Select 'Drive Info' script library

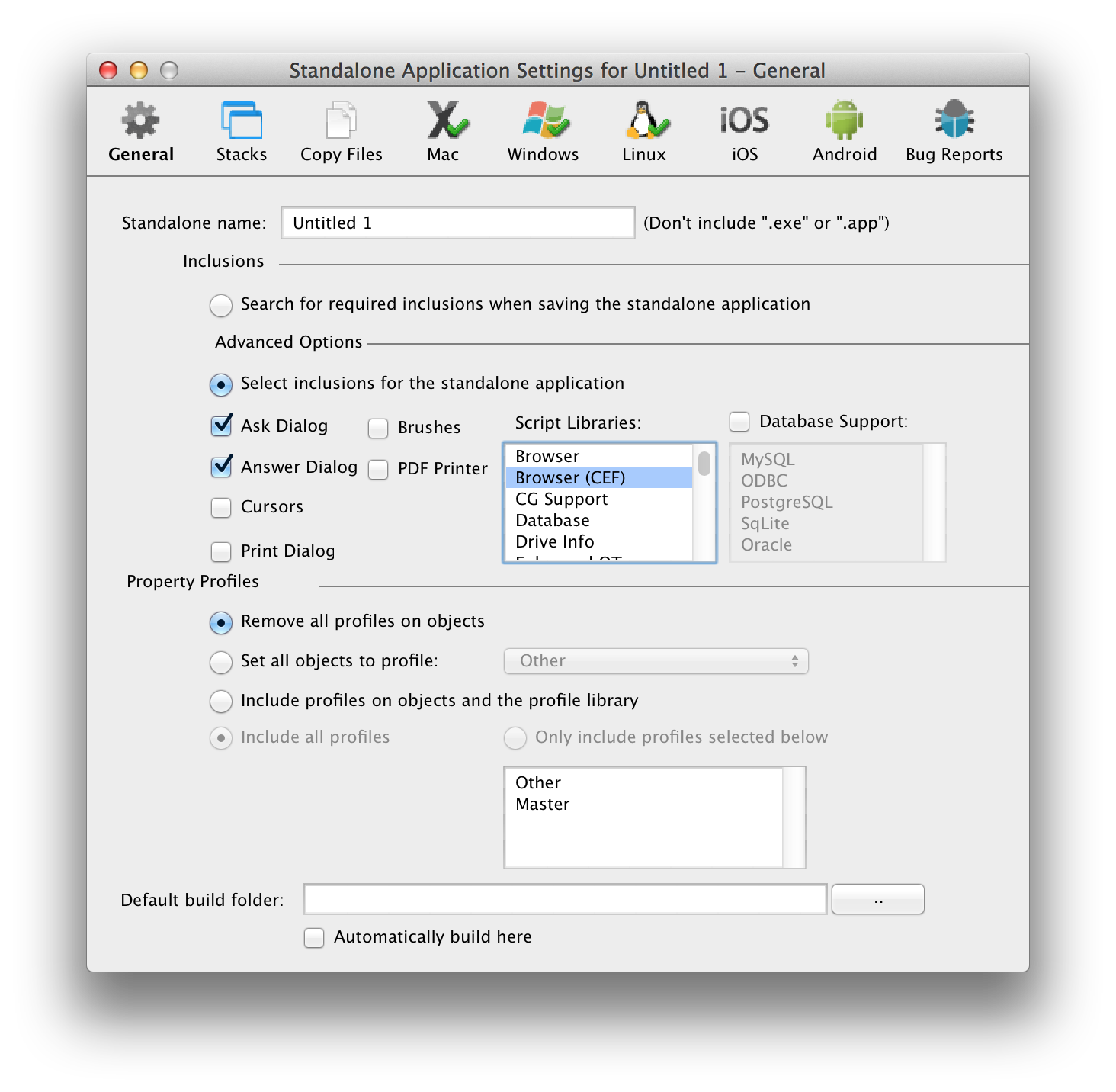tap(599, 541)
